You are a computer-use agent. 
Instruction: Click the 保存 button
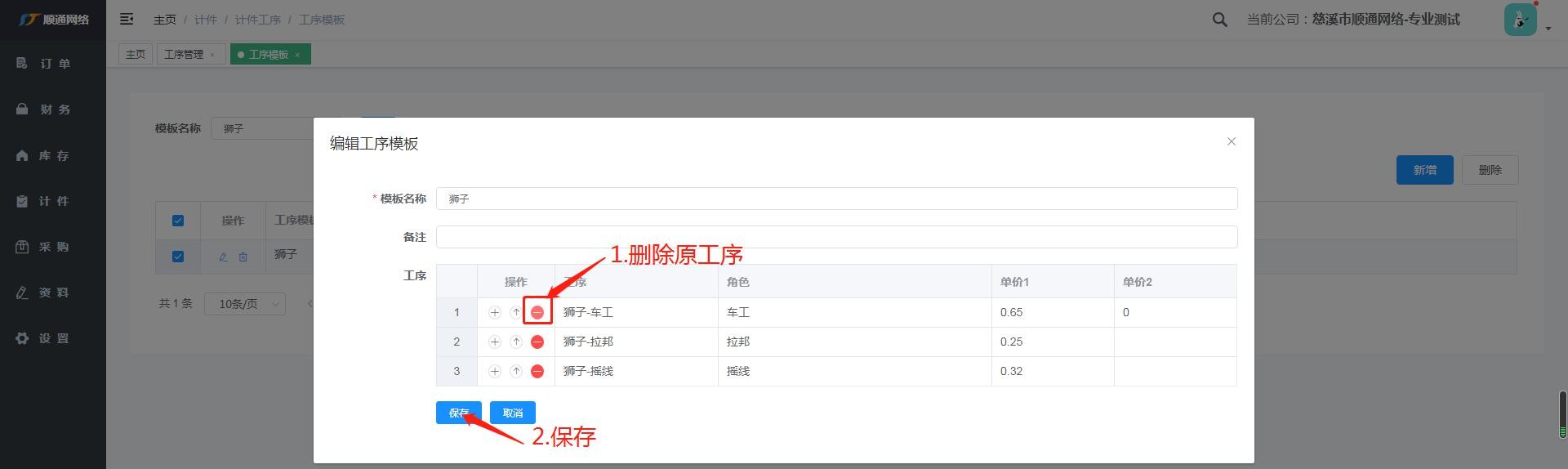pyautogui.click(x=458, y=413)
